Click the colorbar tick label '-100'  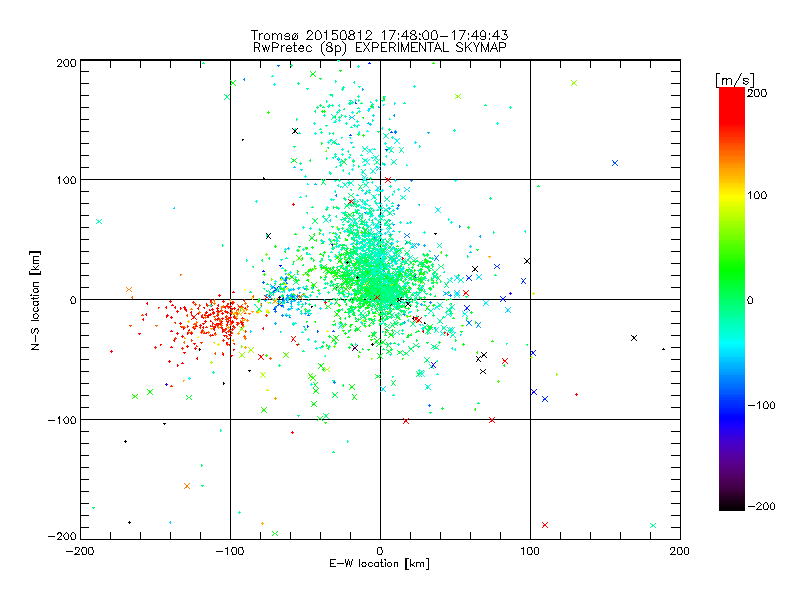(761, 405)
